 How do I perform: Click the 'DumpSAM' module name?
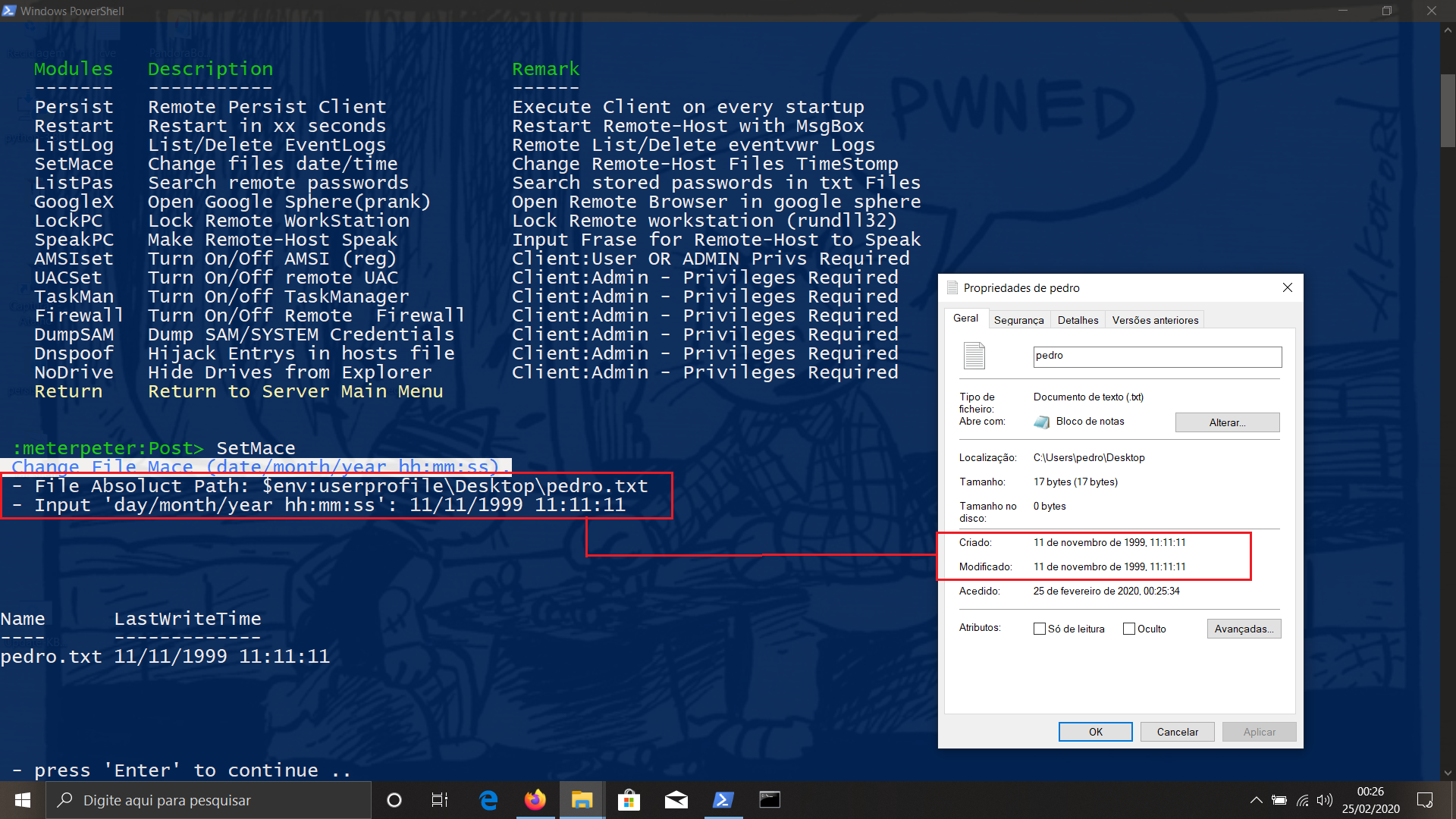pyautogui.click(x=74, y=334)
